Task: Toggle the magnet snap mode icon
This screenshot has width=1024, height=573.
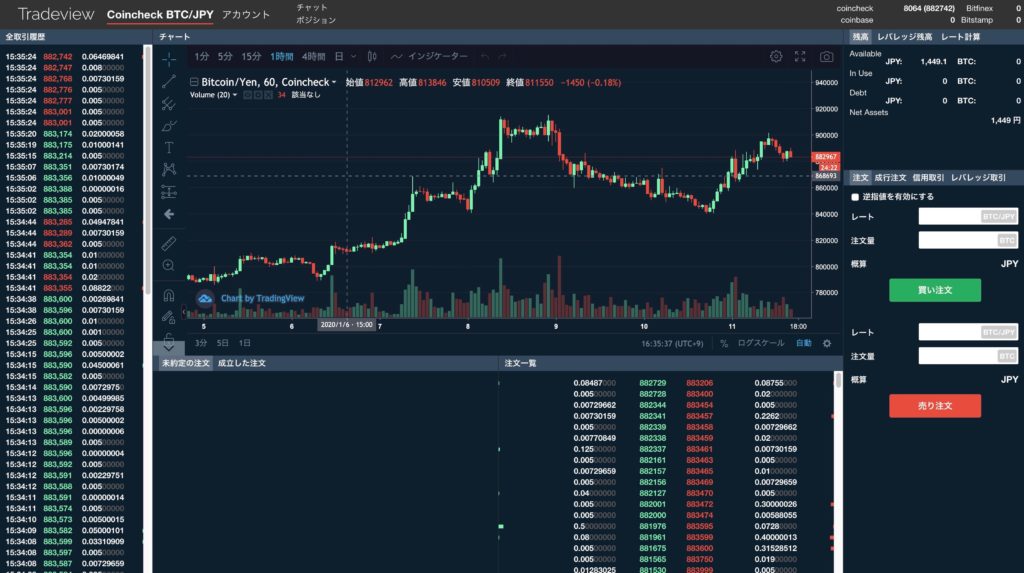Action: pyautogui.click(x=169, y=296)
